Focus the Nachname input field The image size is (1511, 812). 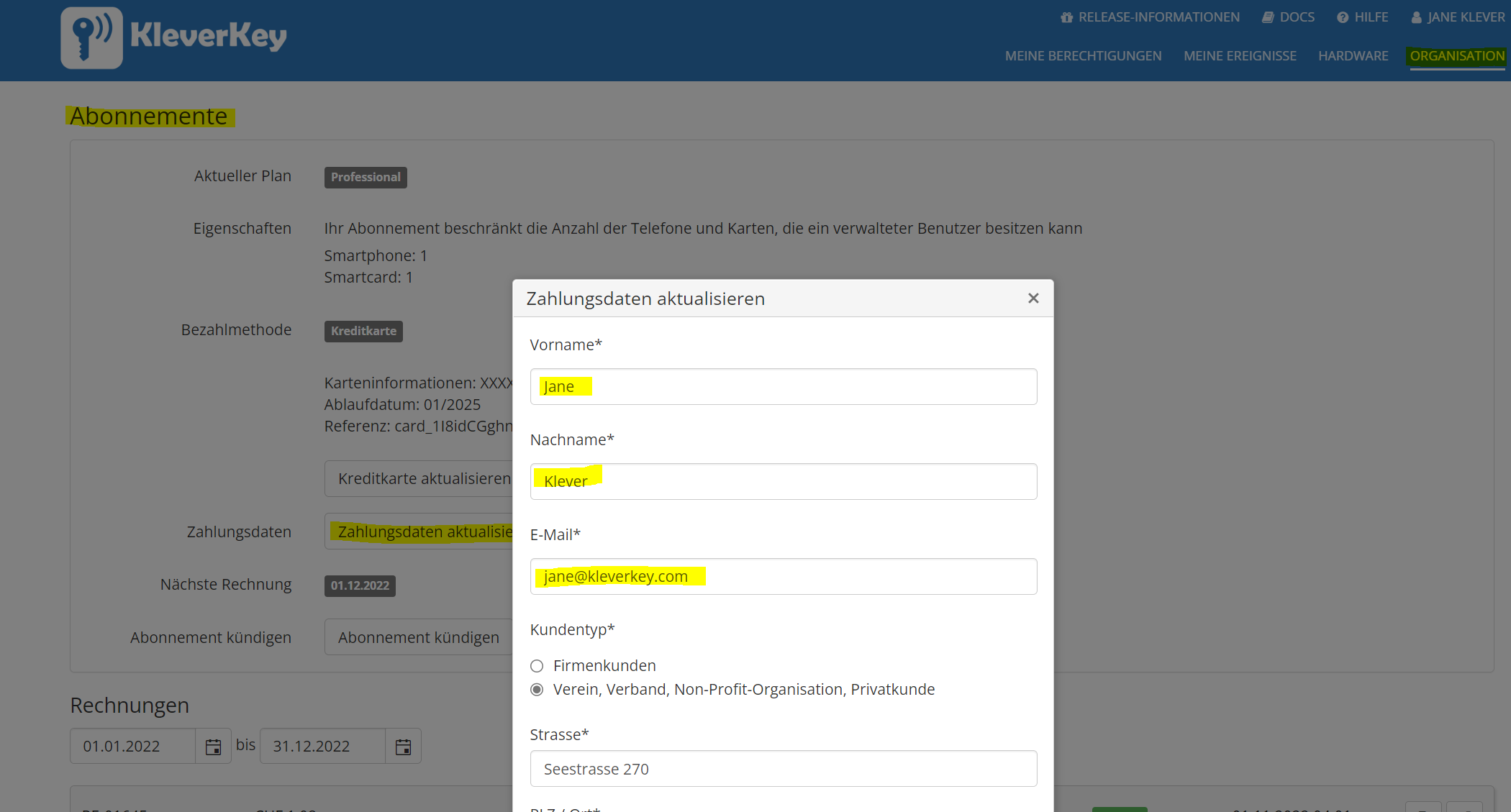tap(783, 482)
